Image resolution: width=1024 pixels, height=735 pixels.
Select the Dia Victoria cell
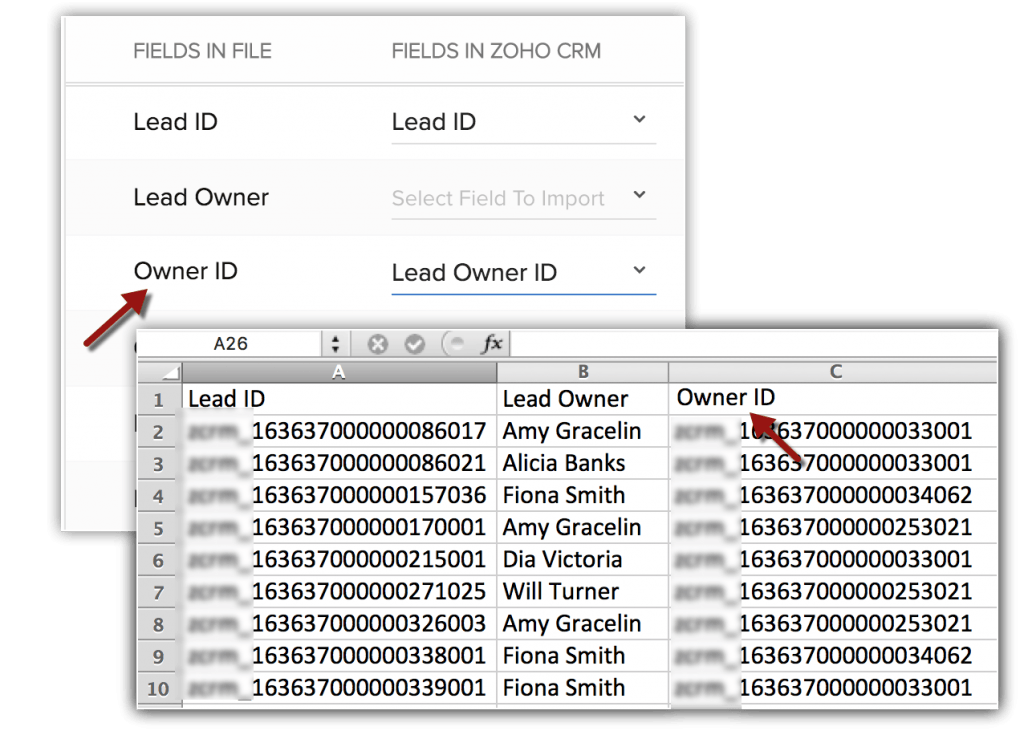[582, 559]
